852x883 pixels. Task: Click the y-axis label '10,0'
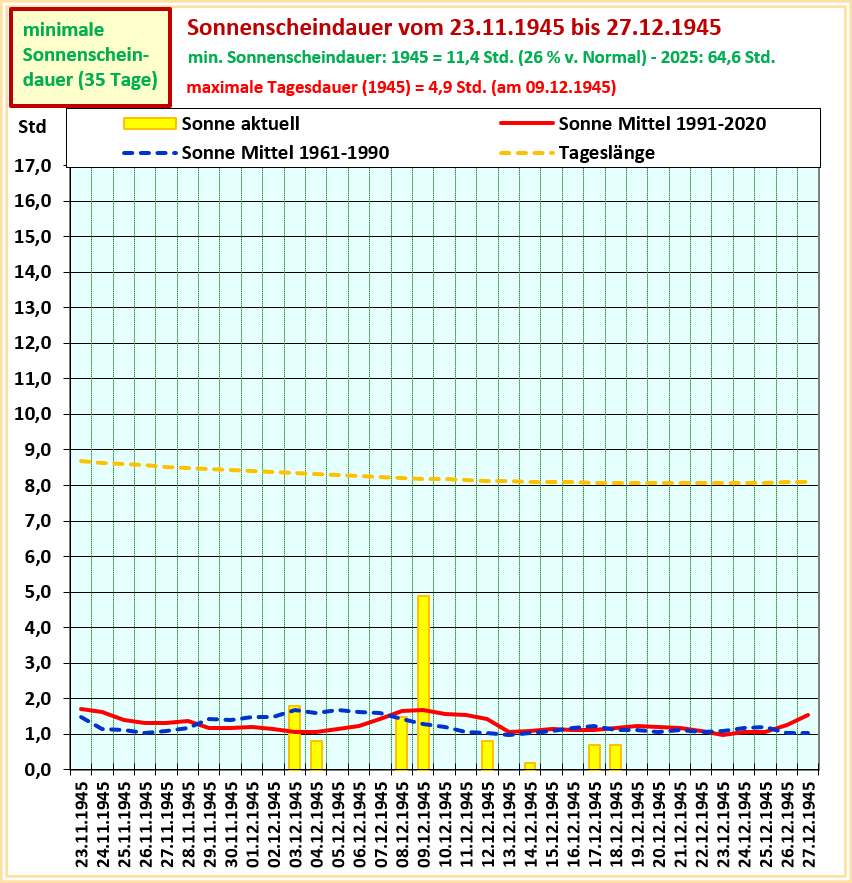tap(33, 414)
